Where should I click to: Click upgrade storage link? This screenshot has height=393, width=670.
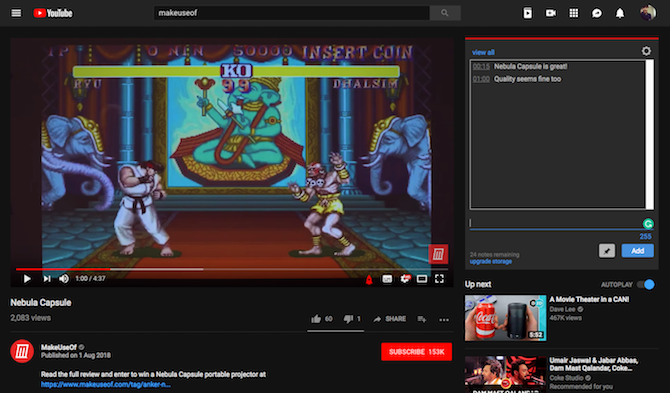pos(491,261)
